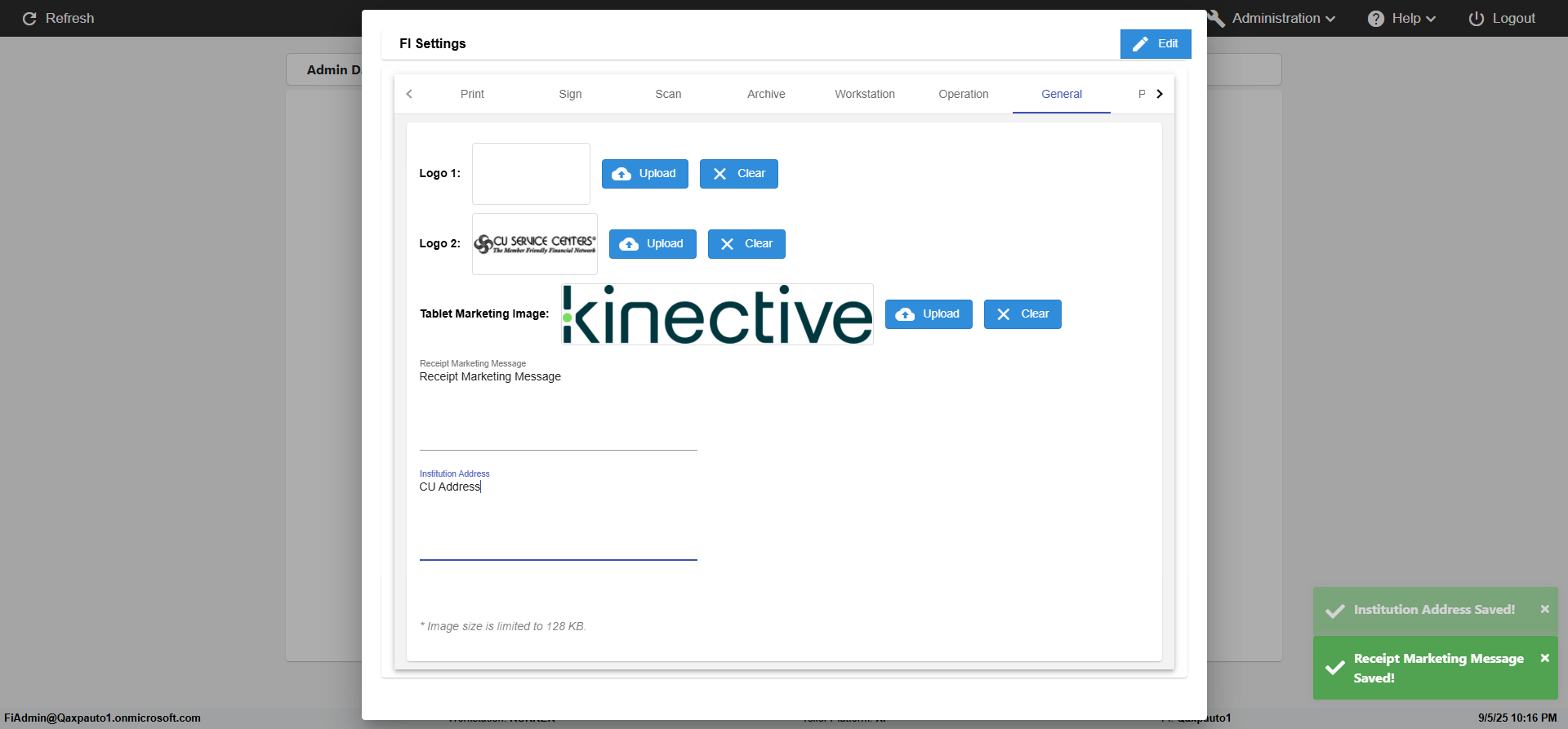Click the 'FI Settings' dialog title
The image size is (1568, 729).
click(433, 44)
